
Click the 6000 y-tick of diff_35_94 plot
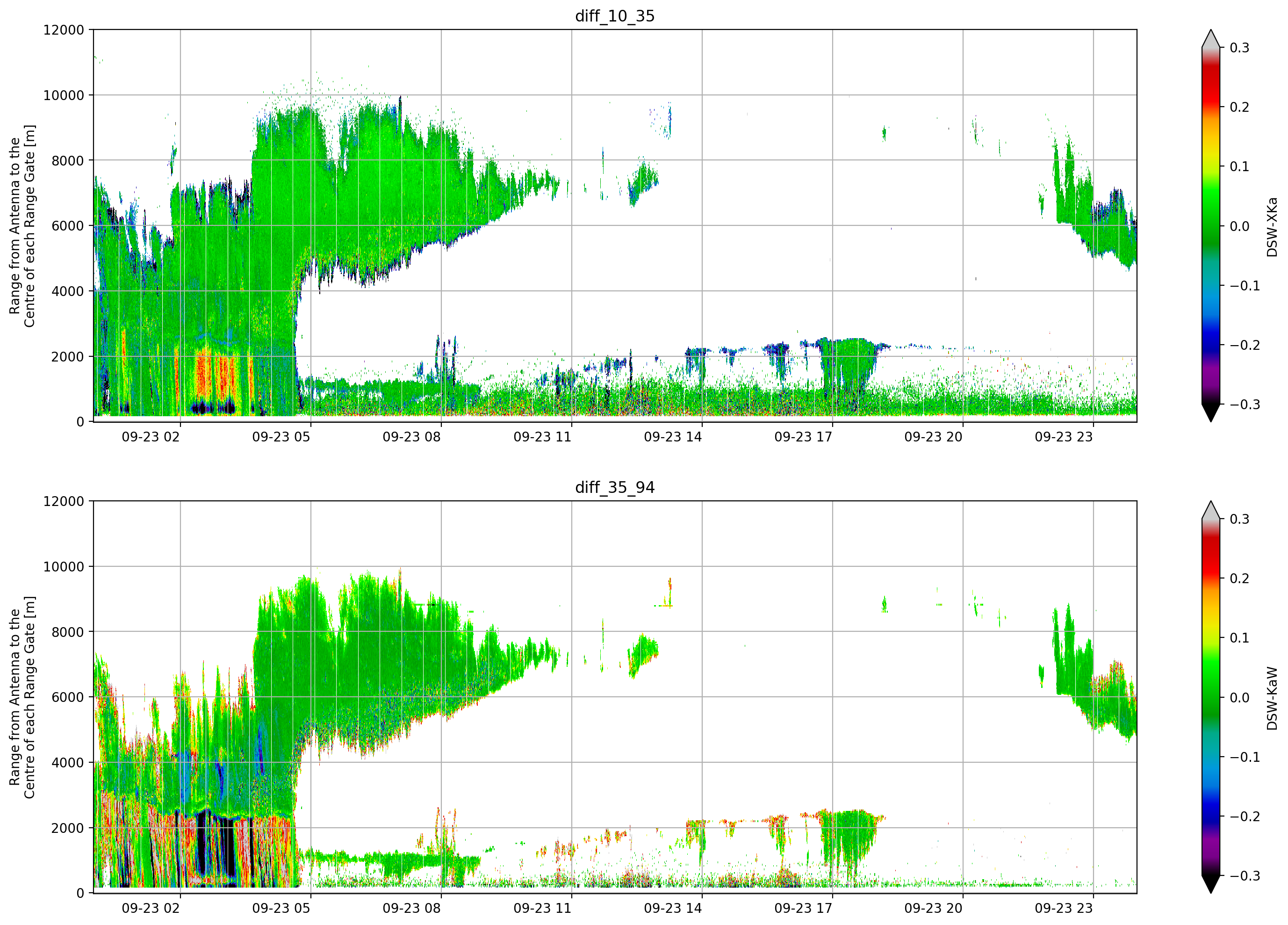[68, 698]
